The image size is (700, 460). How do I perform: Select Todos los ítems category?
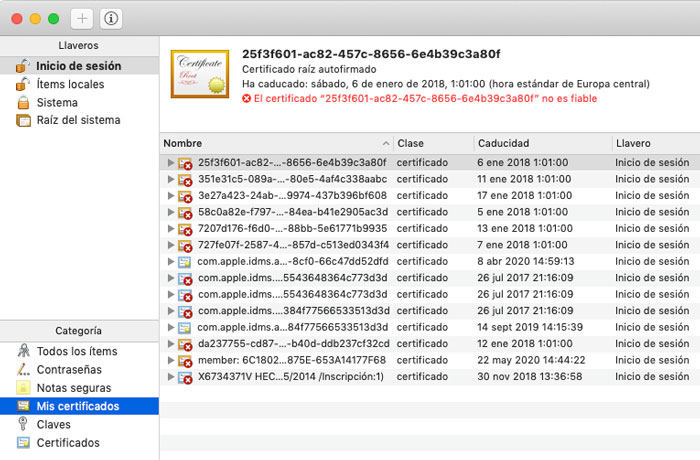coord(77,351)
